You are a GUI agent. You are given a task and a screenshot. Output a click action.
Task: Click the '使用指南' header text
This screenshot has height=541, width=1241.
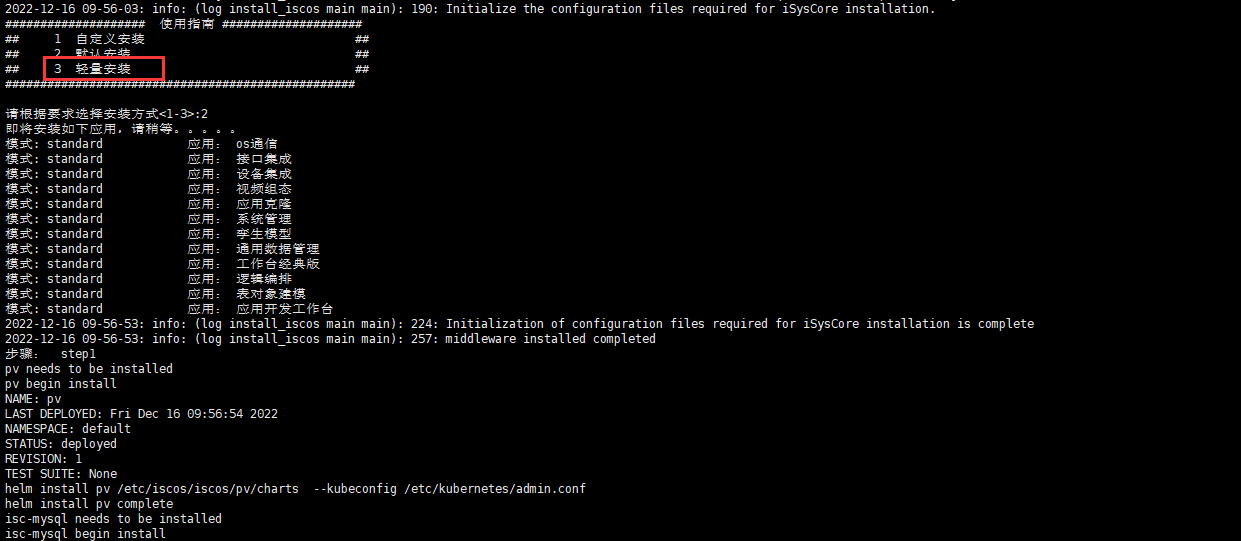click(x=187, y=24)
